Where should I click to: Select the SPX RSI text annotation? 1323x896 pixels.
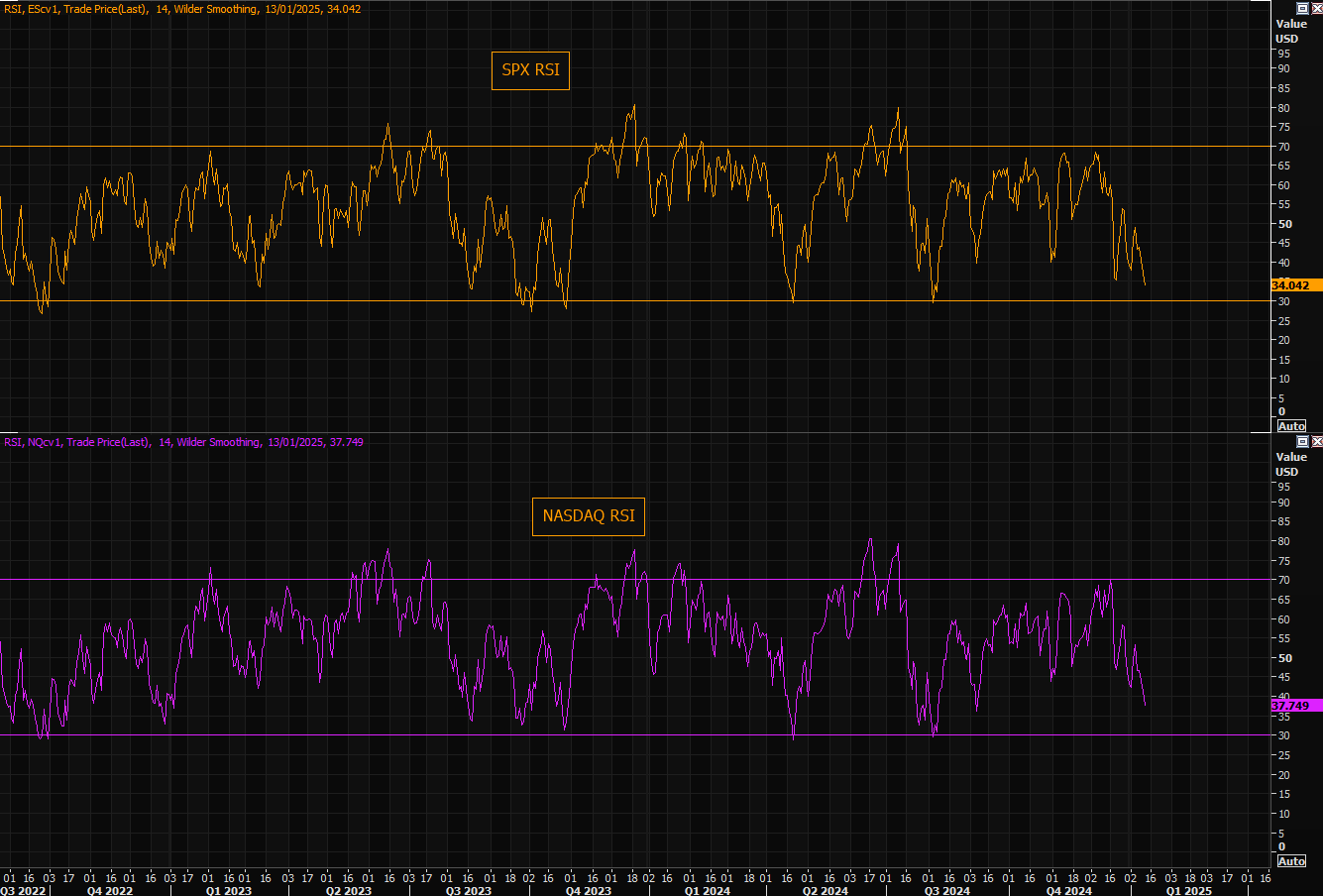point(530,70)
